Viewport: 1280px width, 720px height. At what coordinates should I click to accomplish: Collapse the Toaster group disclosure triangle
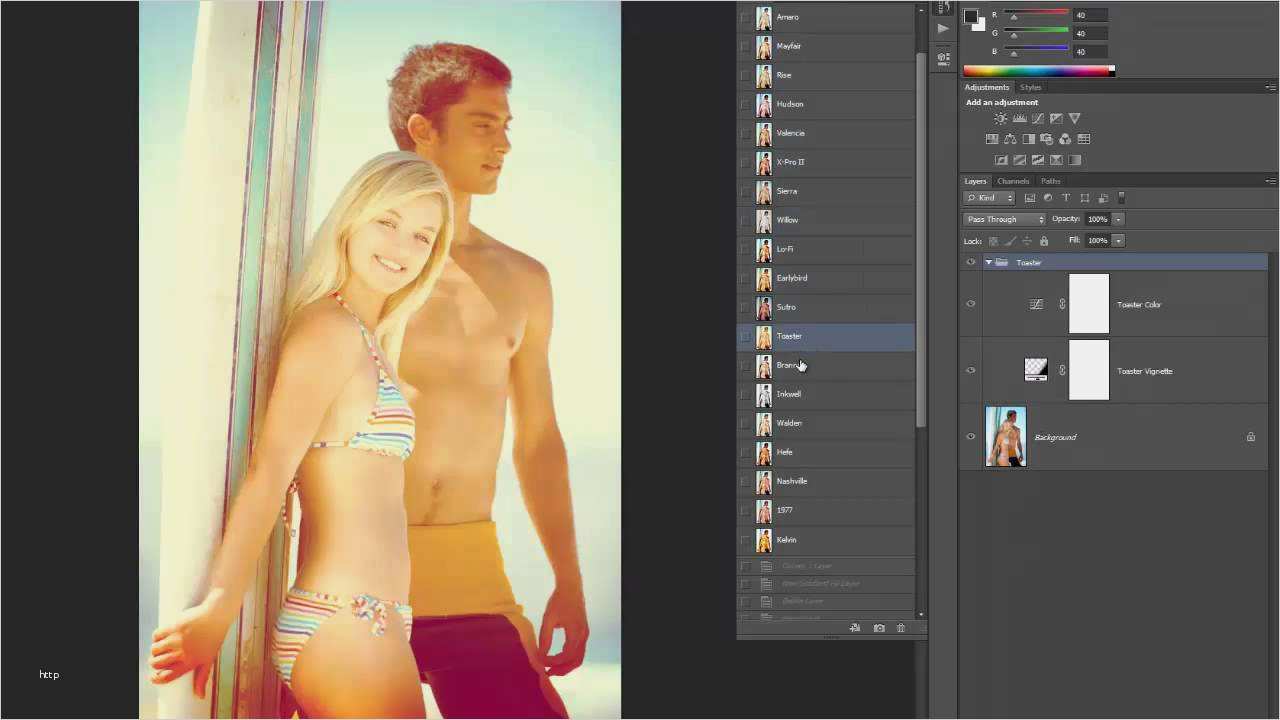pos(988,262)
